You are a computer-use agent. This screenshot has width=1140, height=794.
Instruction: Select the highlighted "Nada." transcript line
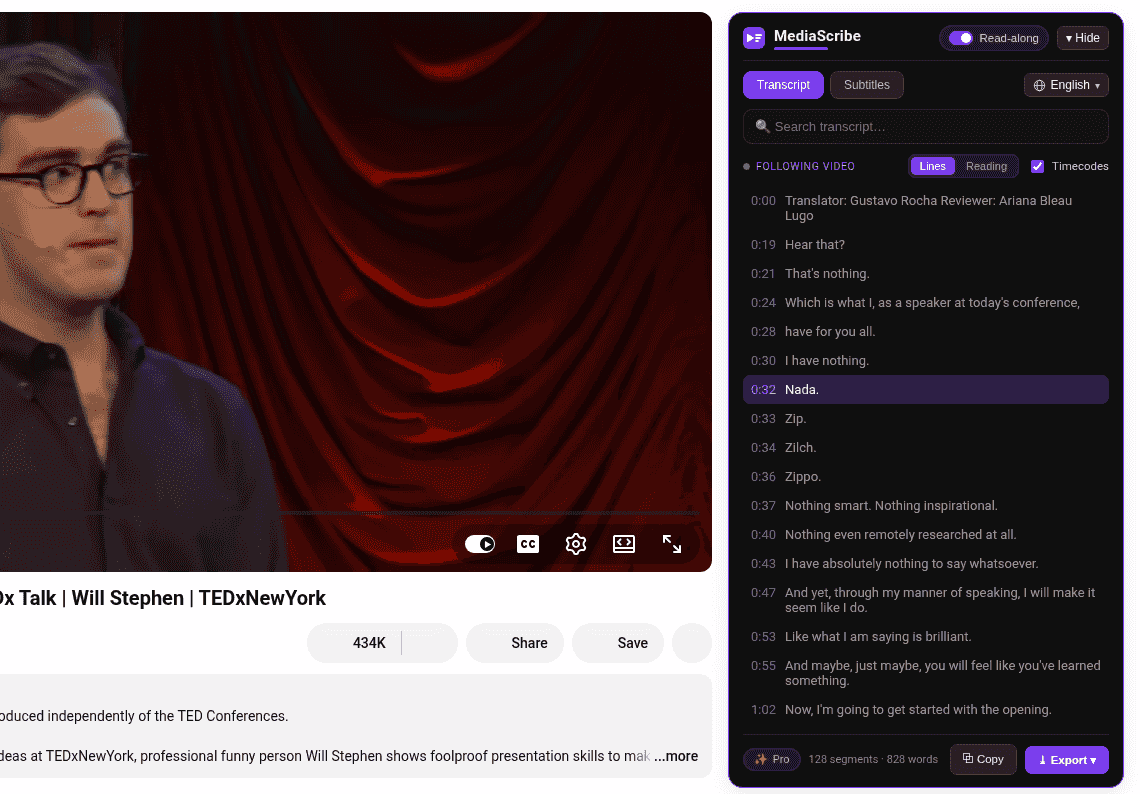click(x=926, y=390)
